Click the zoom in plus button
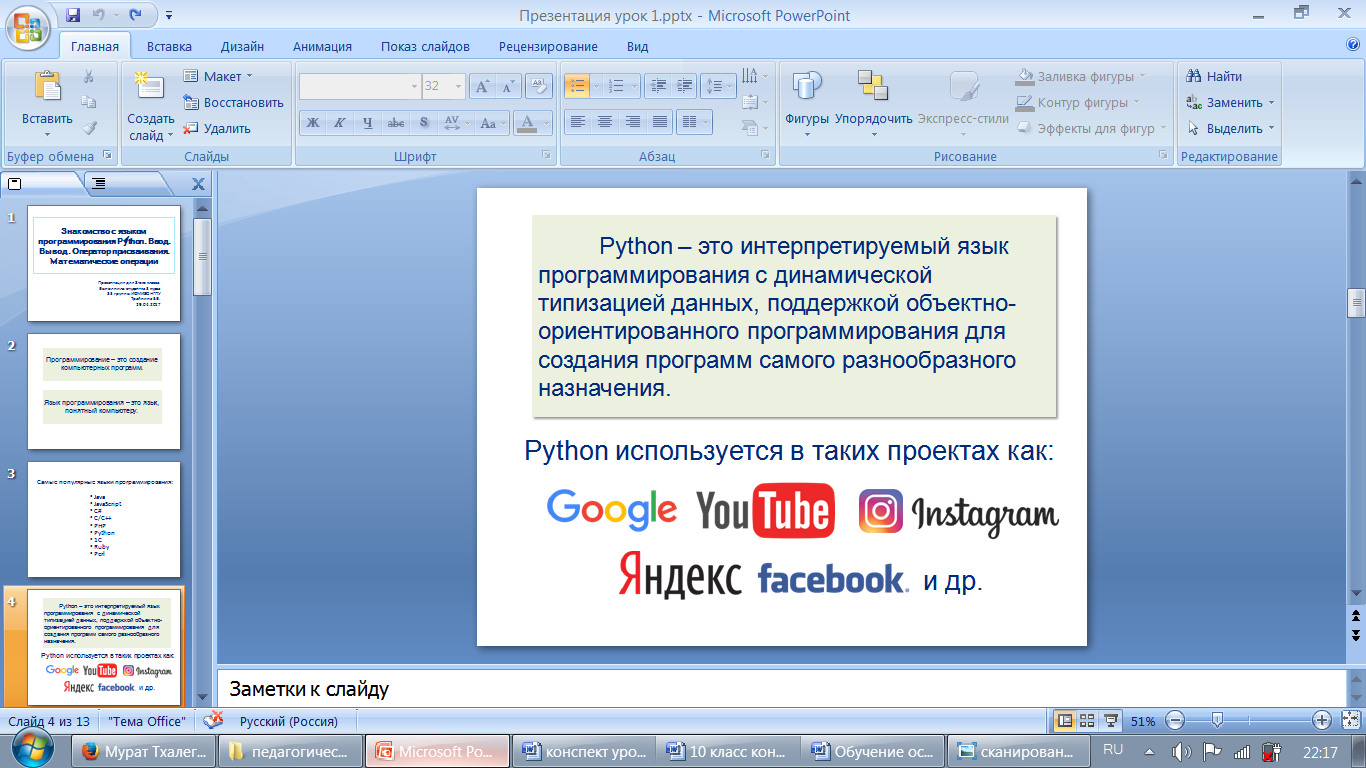The image size is (1366, 768). 1322,720
